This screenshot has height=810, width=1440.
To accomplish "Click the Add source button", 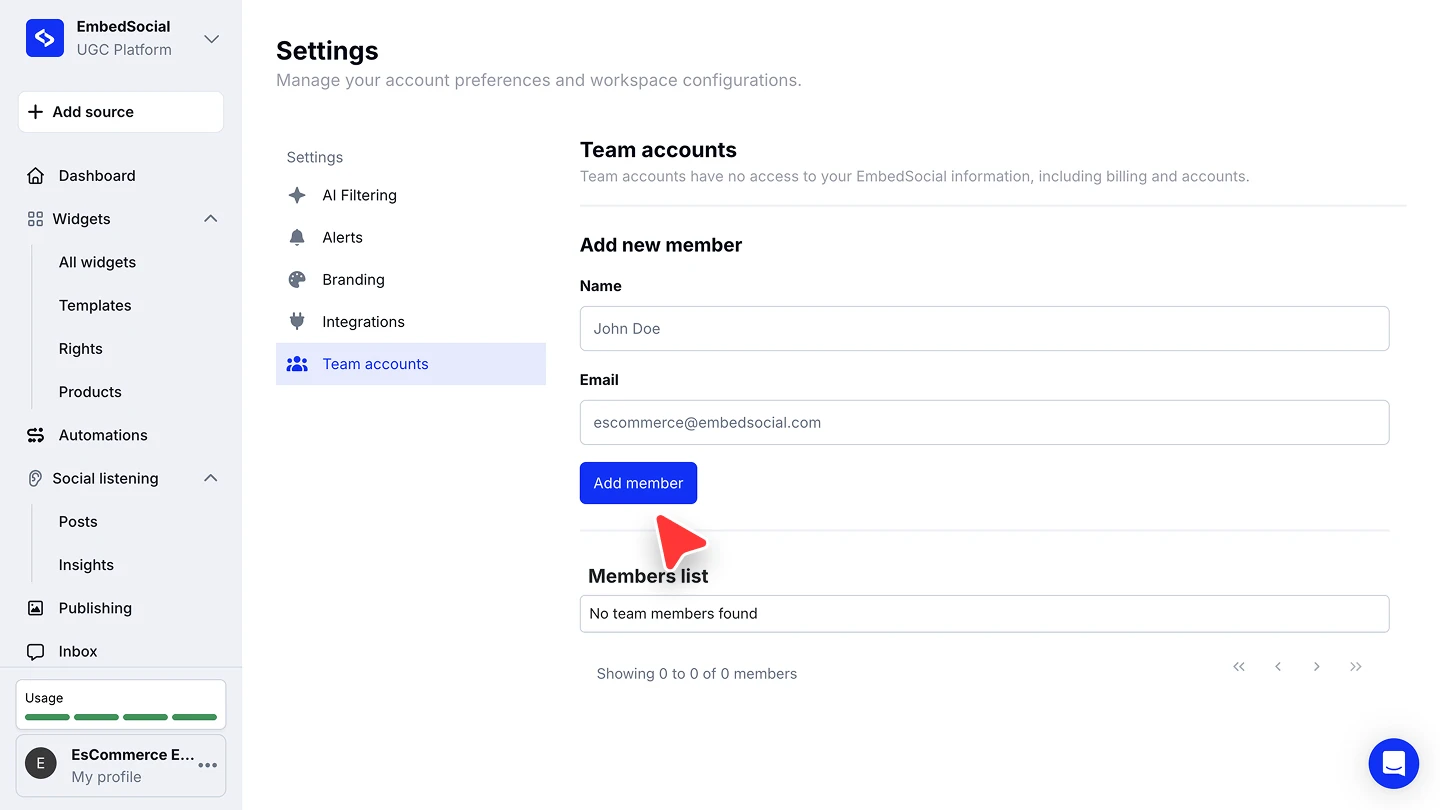I will point(121,112).
